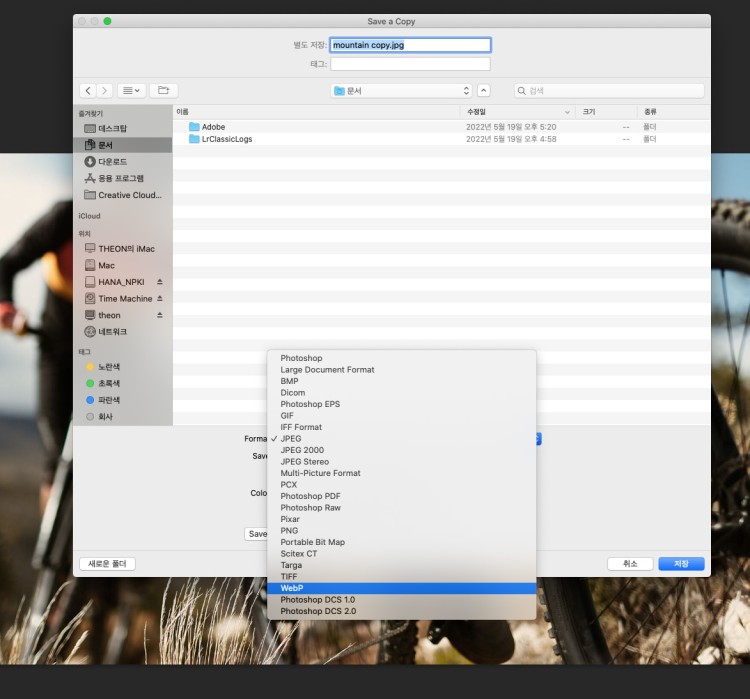The width and height of the screenshot is (750, 699).
Task: Click the 새로운 폴더 button
Action: [107, 564]
